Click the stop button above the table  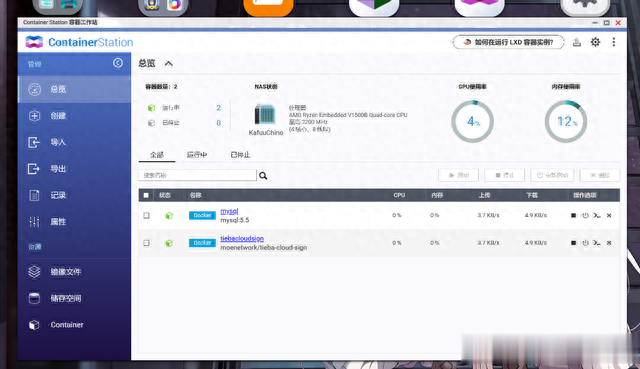[x=504, y=175]
